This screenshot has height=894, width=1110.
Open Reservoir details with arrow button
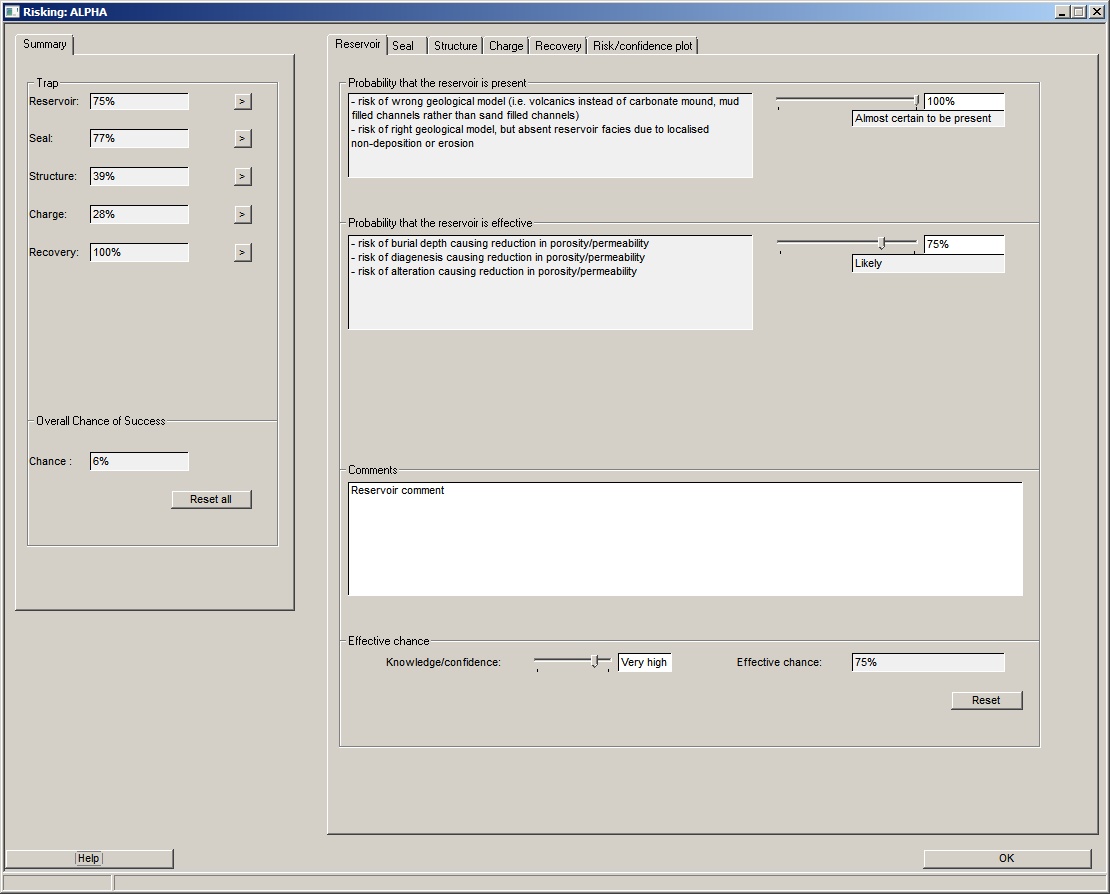click(242, 101)
